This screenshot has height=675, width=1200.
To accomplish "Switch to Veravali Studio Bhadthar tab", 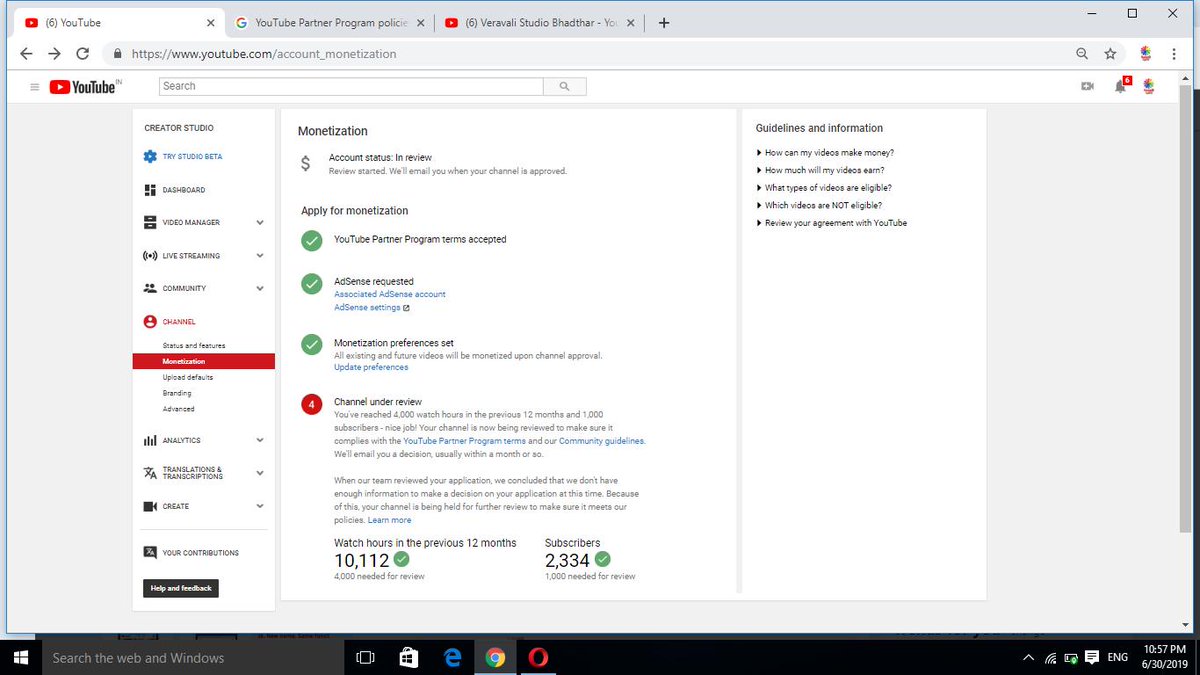I will point(541,23).
